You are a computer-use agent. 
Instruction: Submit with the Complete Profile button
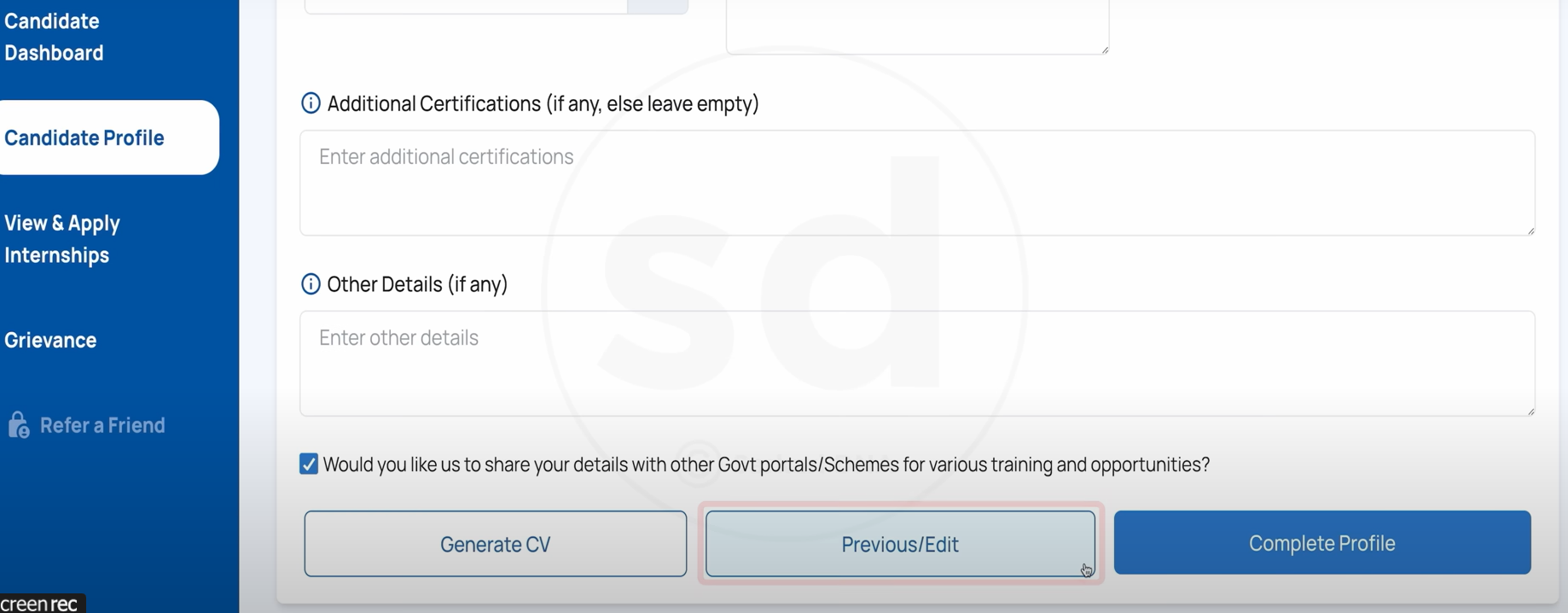1321,543
